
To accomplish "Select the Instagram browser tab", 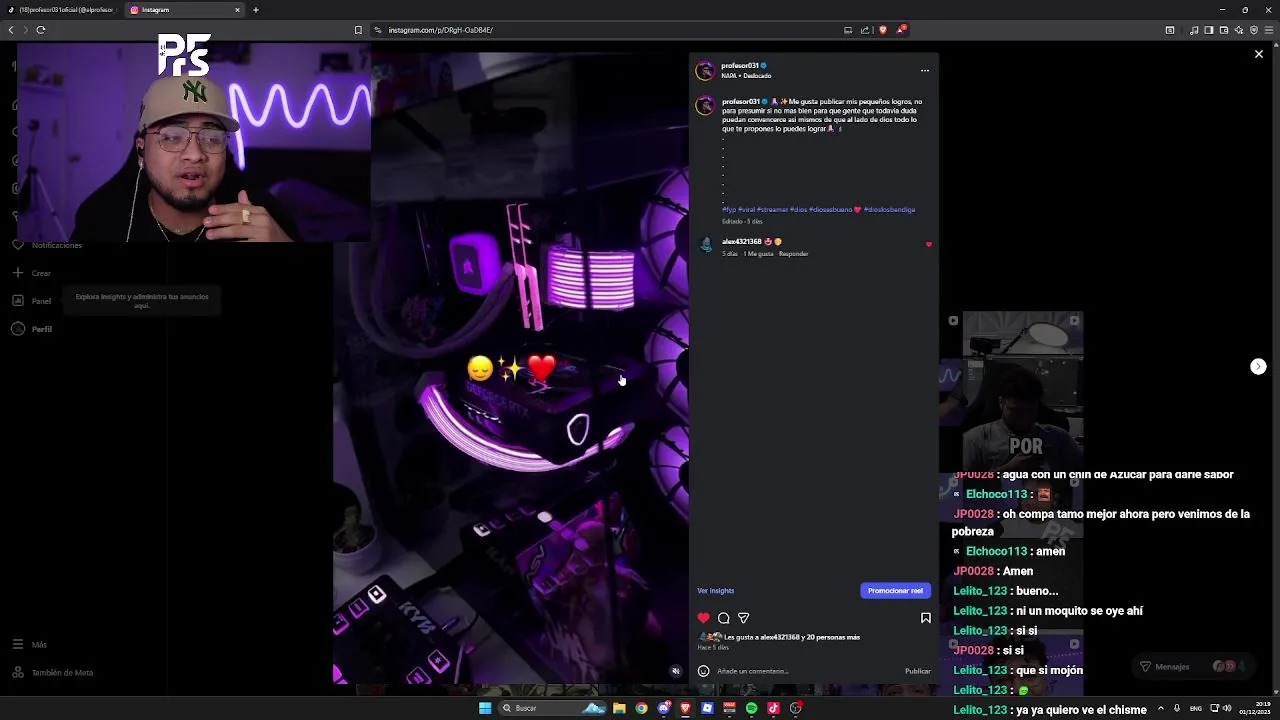I will click(x=184, y=10).
